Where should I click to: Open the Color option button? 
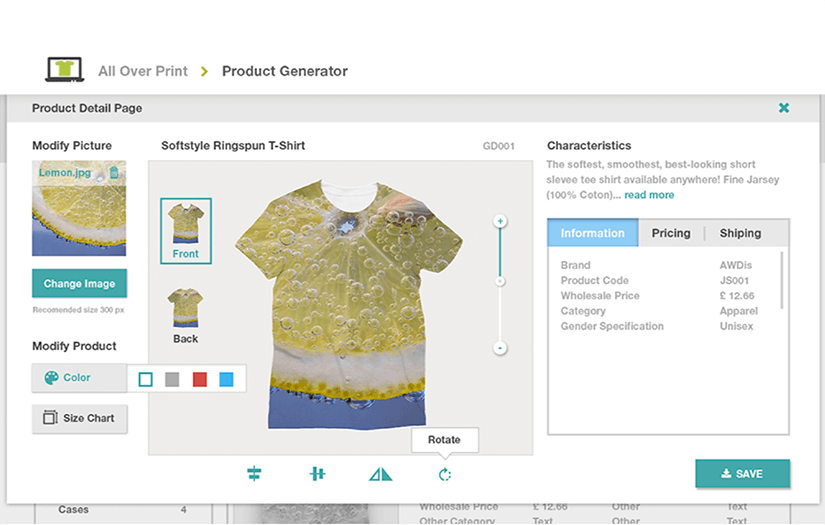[79, 378]
